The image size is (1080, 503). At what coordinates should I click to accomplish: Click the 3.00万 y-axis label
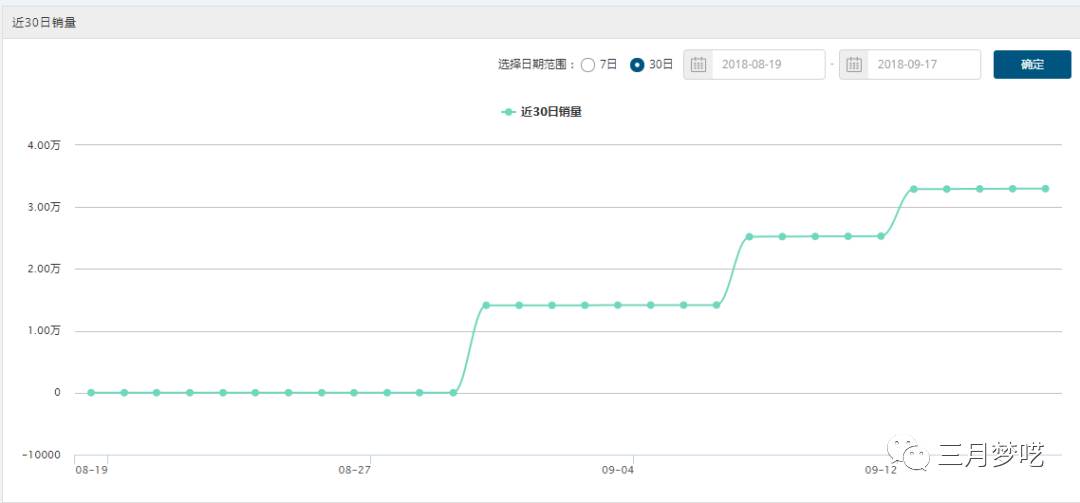click(46, 207)
